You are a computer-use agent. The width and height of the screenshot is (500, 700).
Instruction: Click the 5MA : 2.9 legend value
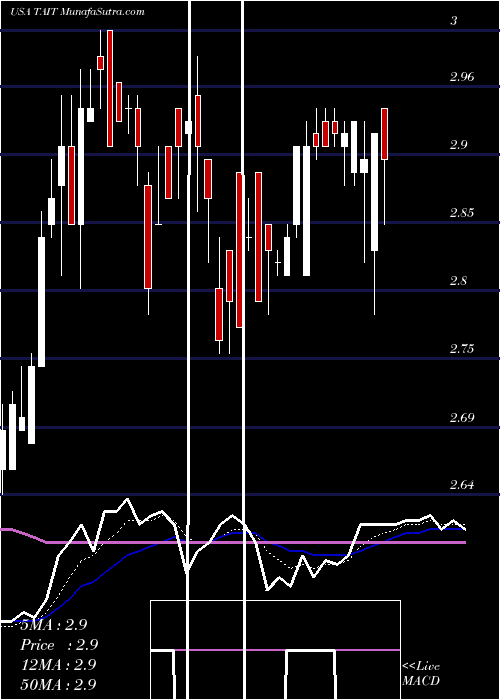[54, 625]
